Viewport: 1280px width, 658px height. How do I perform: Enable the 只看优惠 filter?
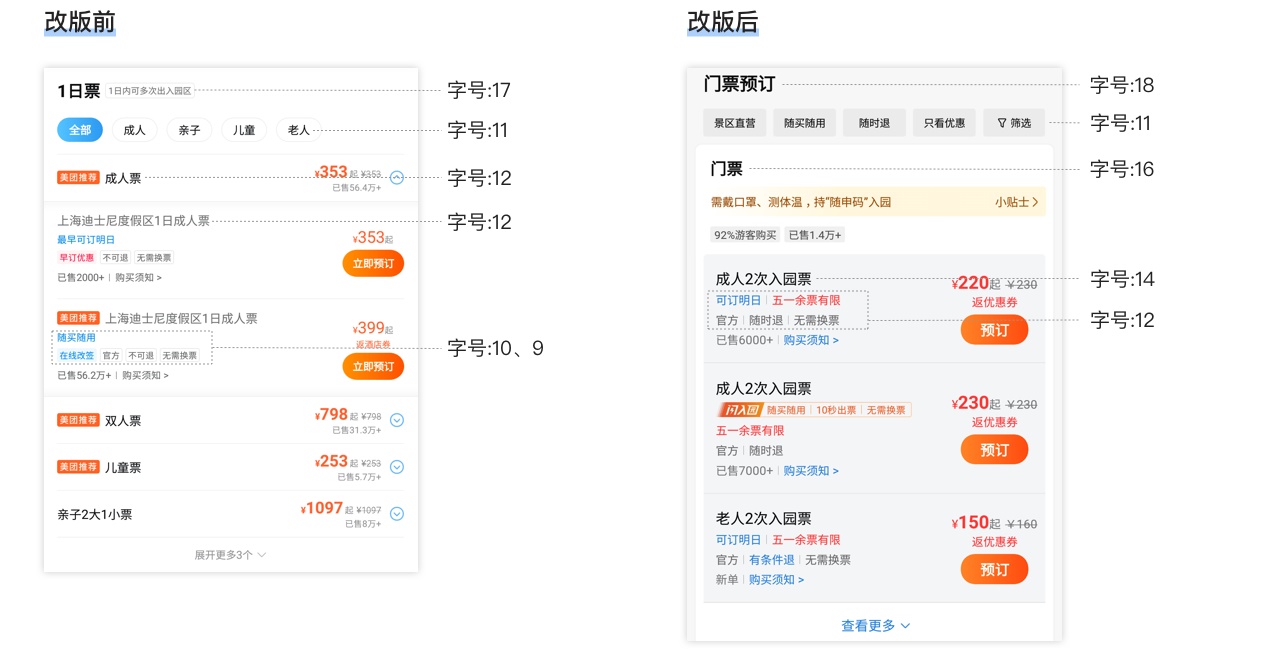coord(944,122)
